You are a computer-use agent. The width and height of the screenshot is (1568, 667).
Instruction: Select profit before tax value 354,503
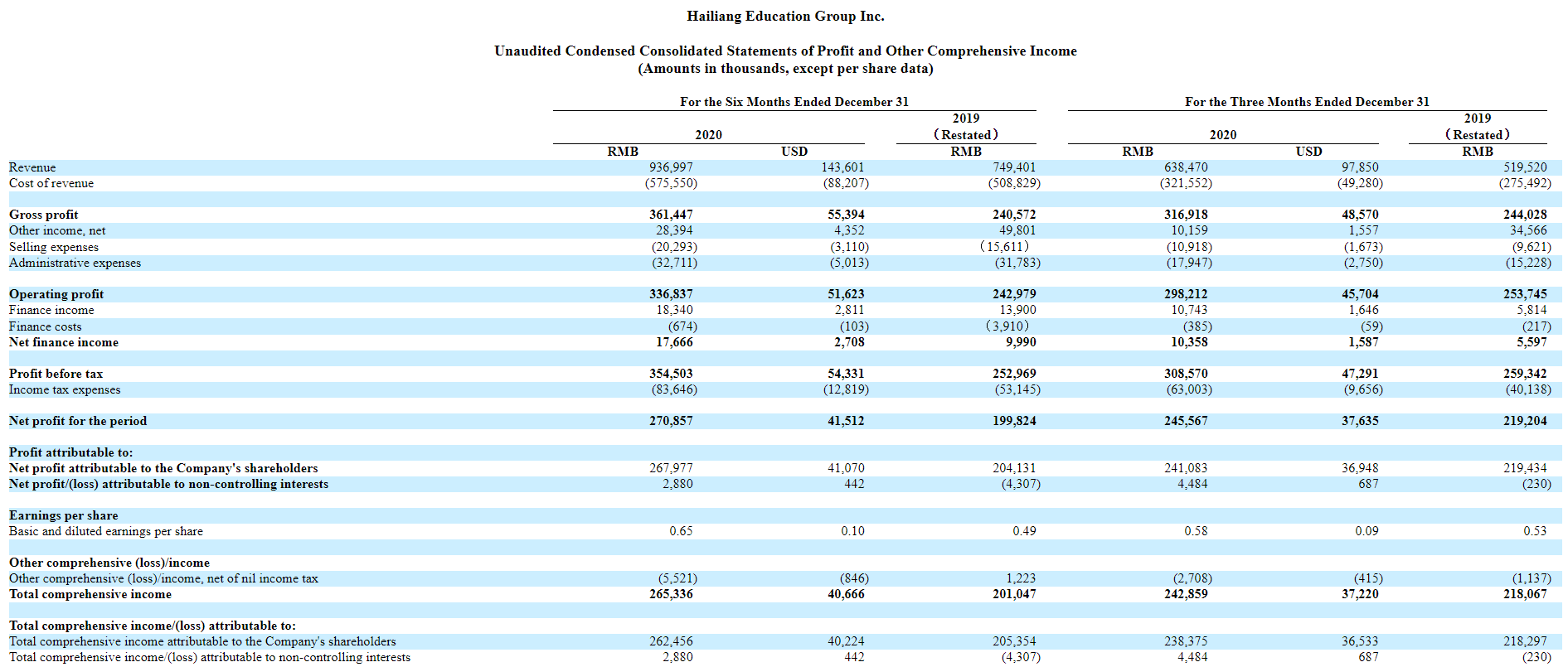(671, 374)
